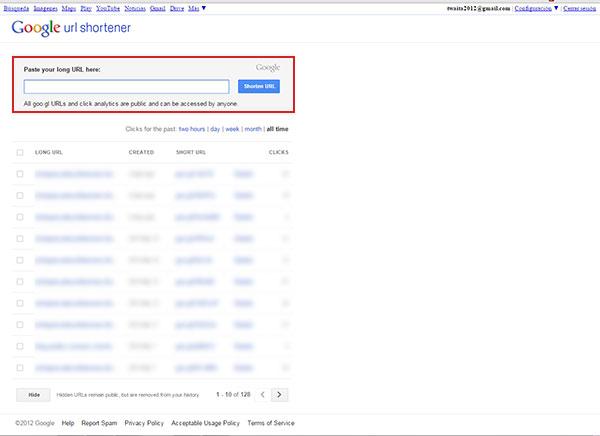Click the long URL input field

126,87
